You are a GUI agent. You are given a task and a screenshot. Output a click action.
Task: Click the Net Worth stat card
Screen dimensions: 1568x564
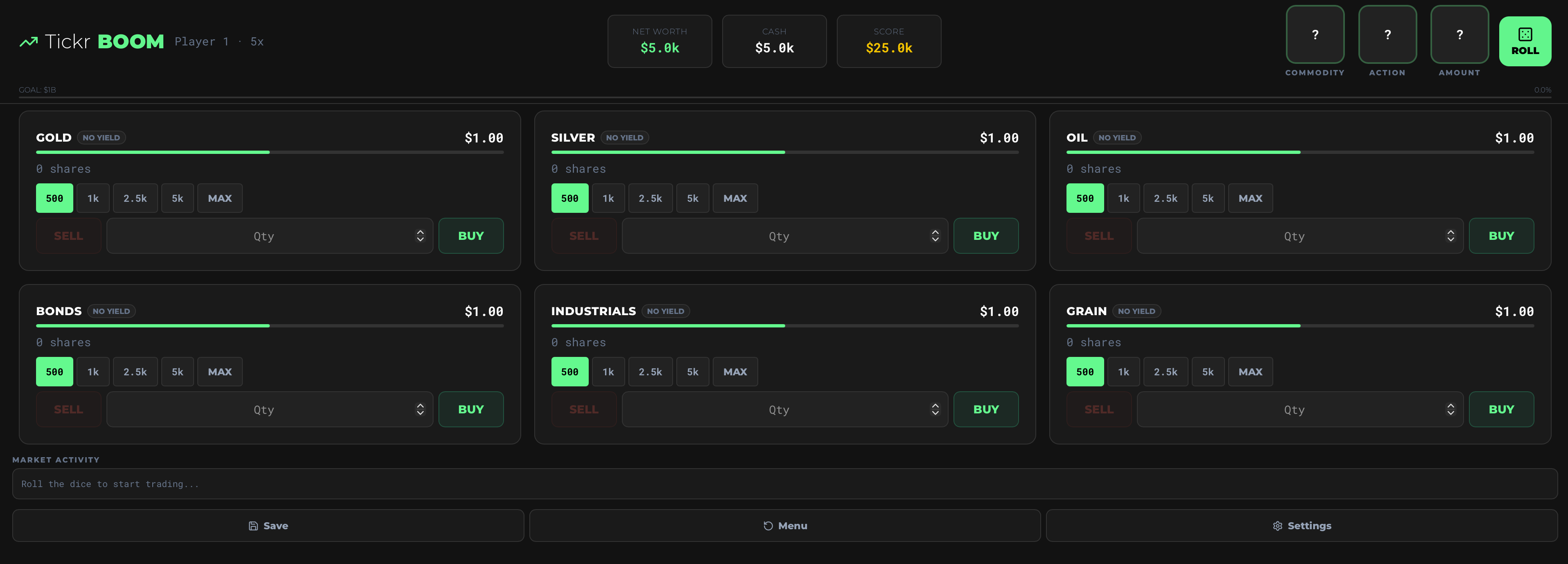[x=659, y=41]
